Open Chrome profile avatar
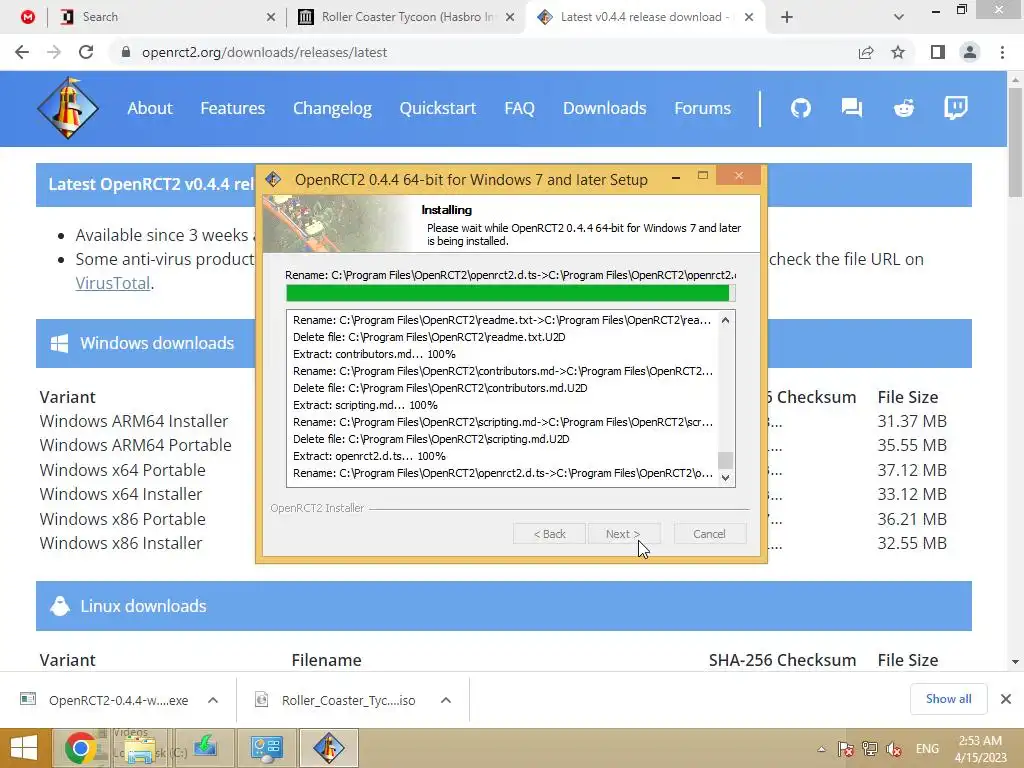The image size is (1024, 768). (x=970, y=52)
